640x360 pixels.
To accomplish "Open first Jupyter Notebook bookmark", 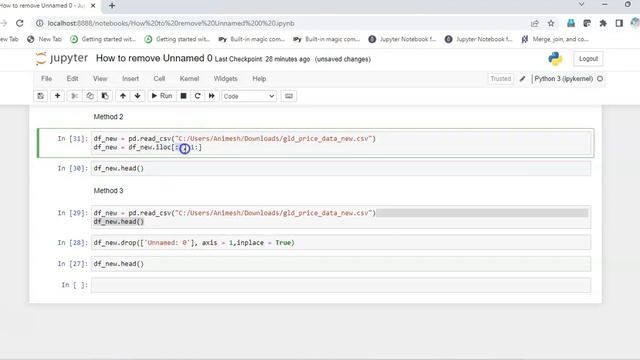I will pos(402,39).
